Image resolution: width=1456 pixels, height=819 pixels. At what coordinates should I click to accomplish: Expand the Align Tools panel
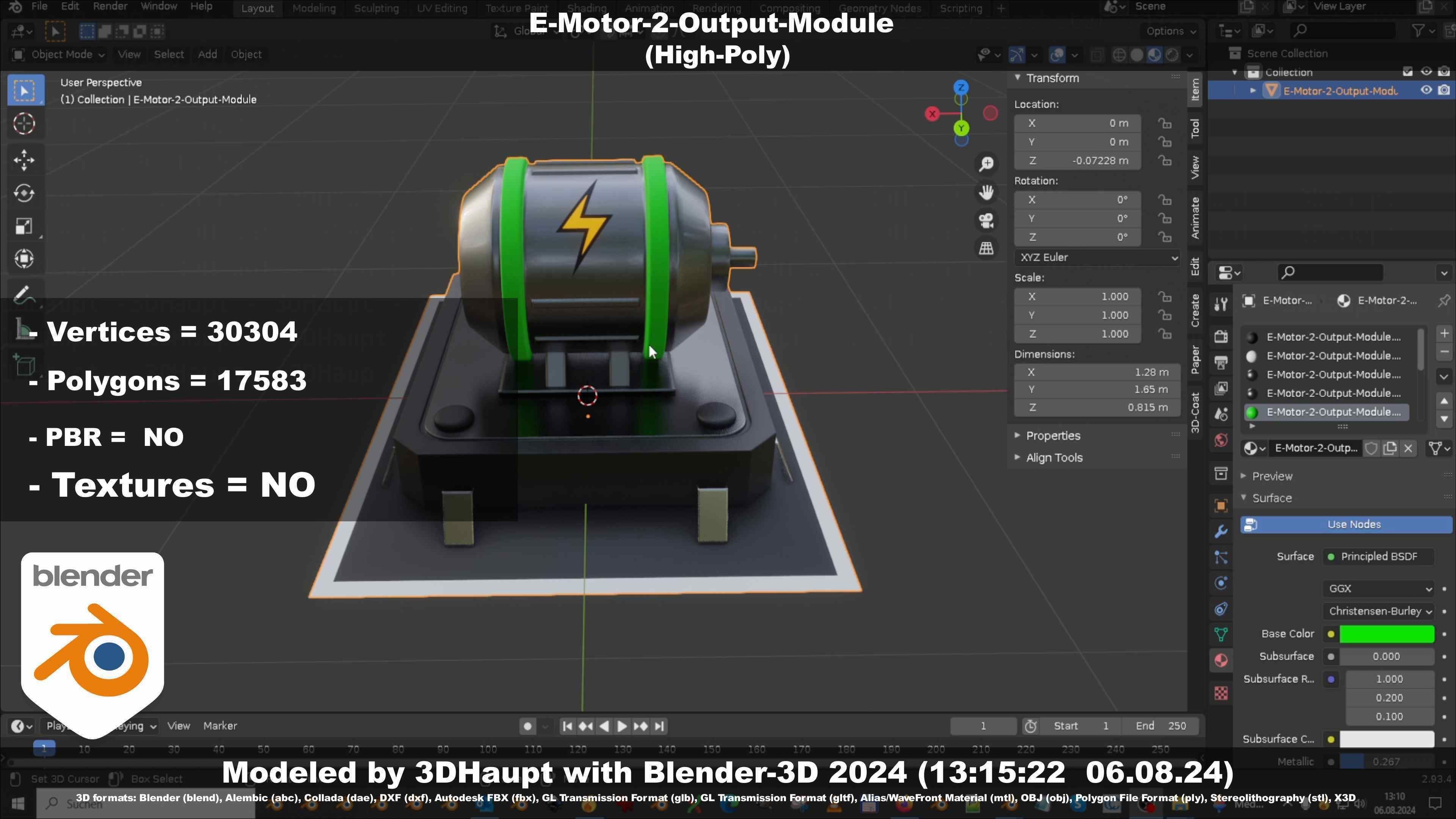(1054, 458)
